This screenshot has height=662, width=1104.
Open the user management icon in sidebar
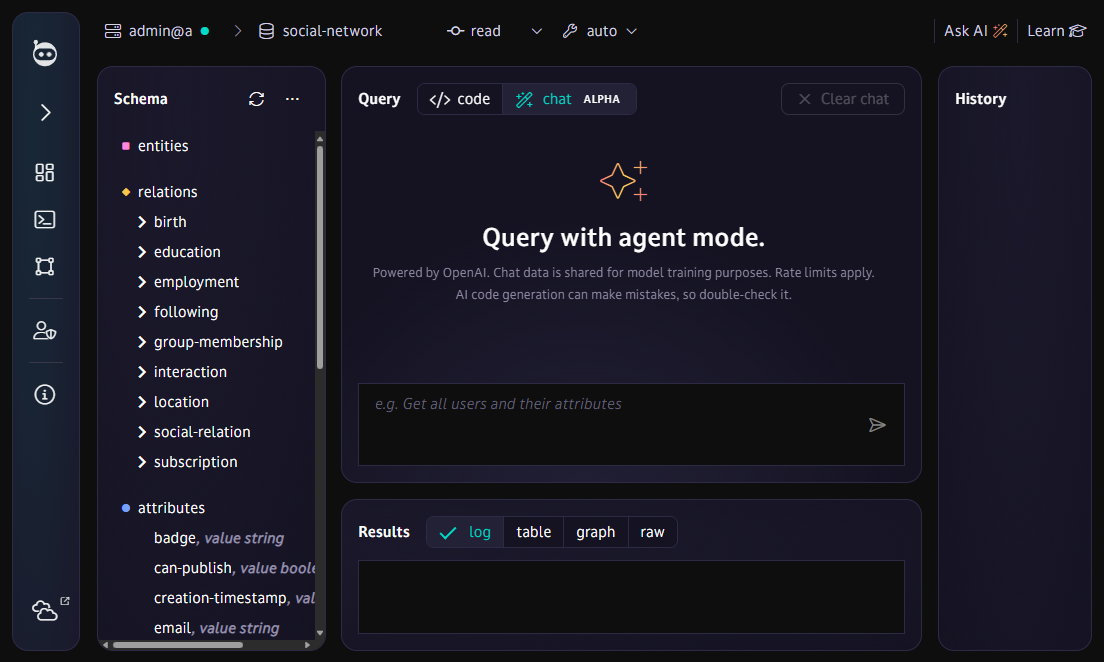[x=45, y=330]
